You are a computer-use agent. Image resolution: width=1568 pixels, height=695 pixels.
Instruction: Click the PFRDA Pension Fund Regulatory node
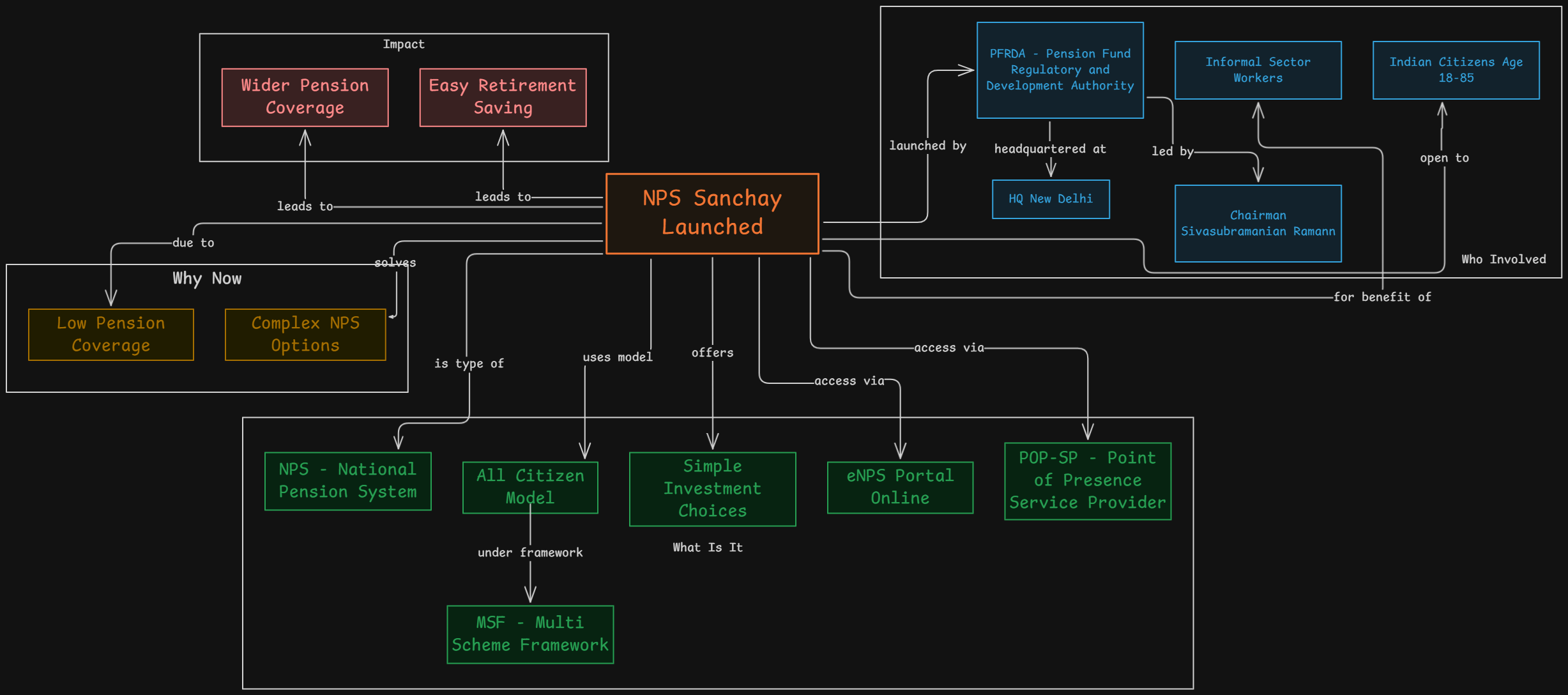(x=1060, y=70)
